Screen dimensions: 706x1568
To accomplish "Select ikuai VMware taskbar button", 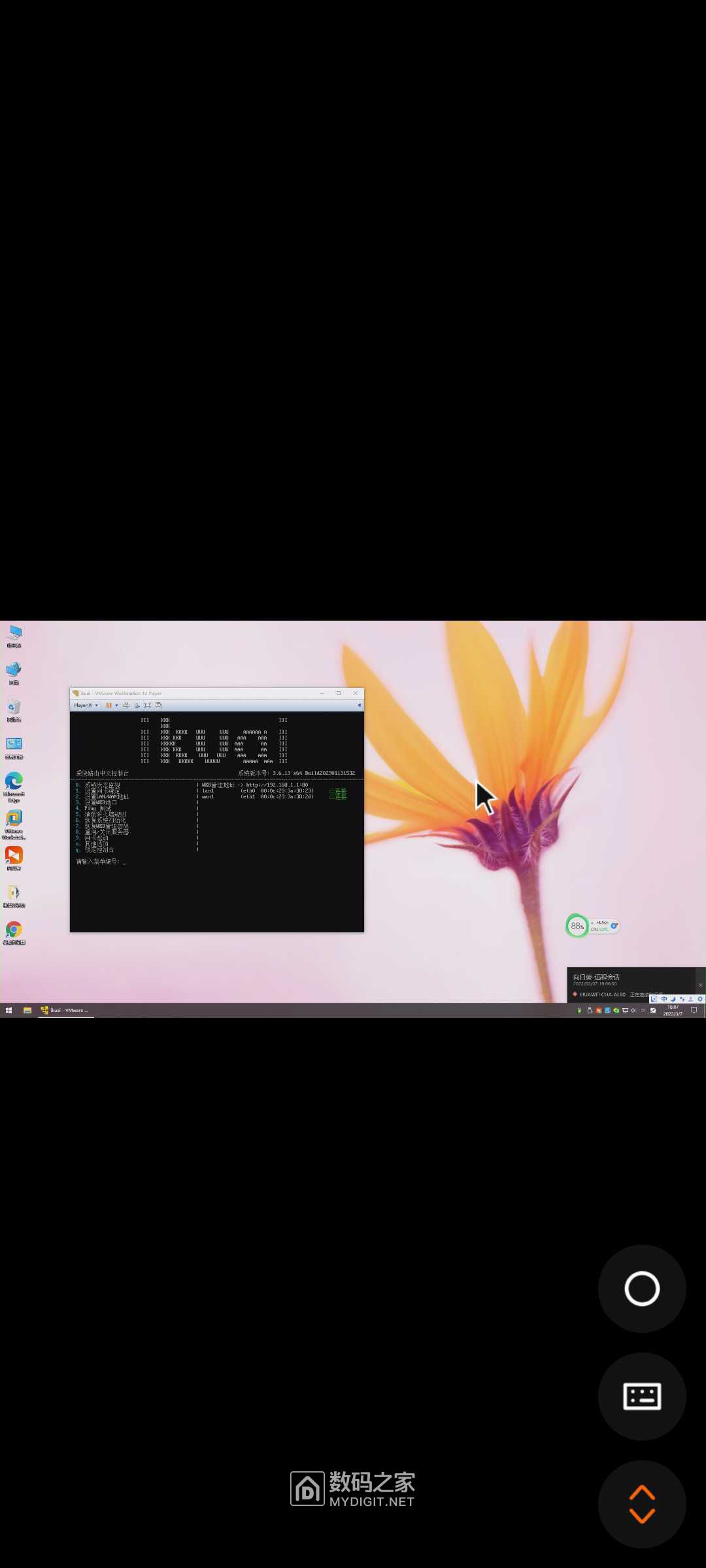I will tap(66, 1010).
